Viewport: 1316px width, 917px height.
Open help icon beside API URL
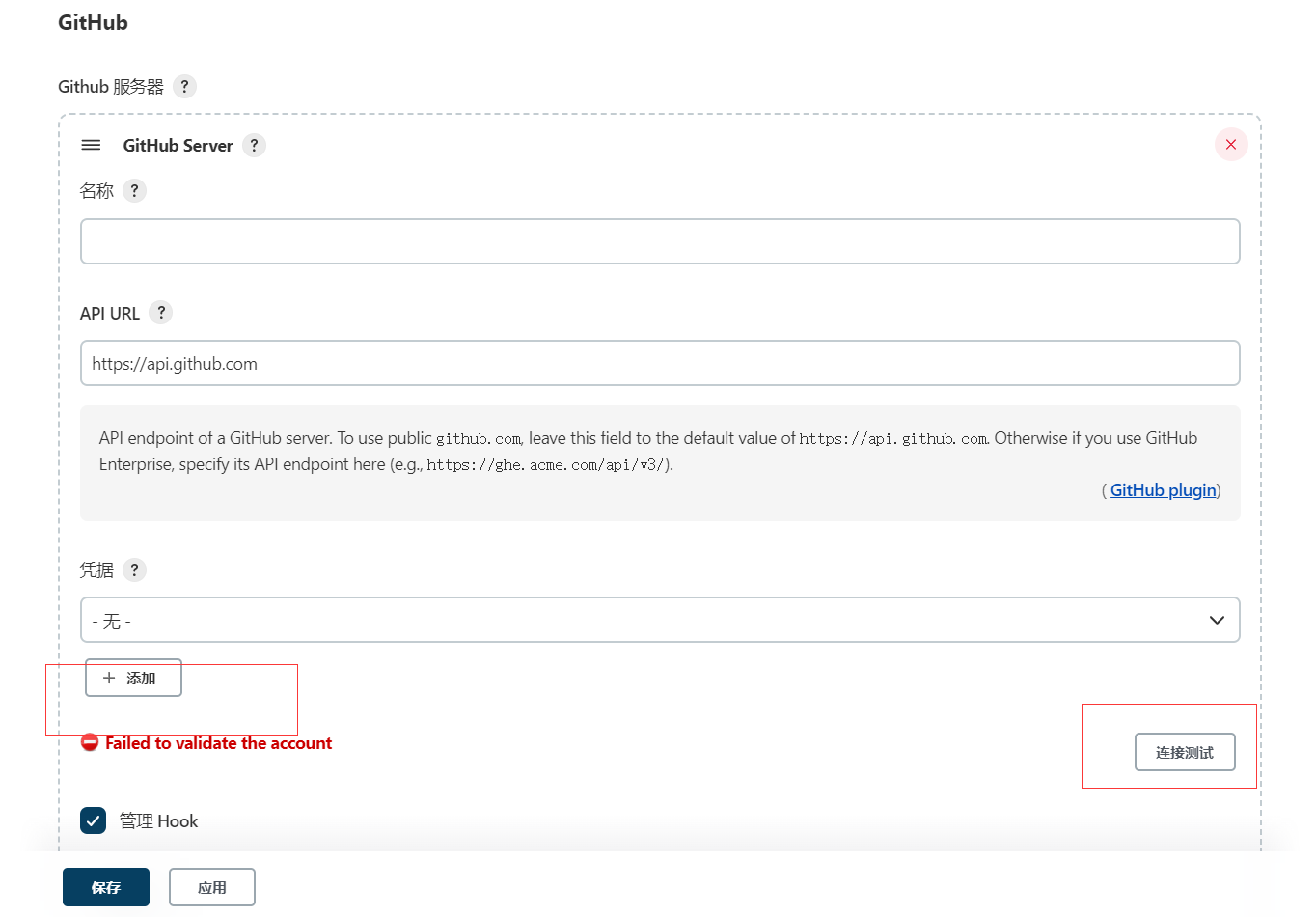click(x=161, y=313)
